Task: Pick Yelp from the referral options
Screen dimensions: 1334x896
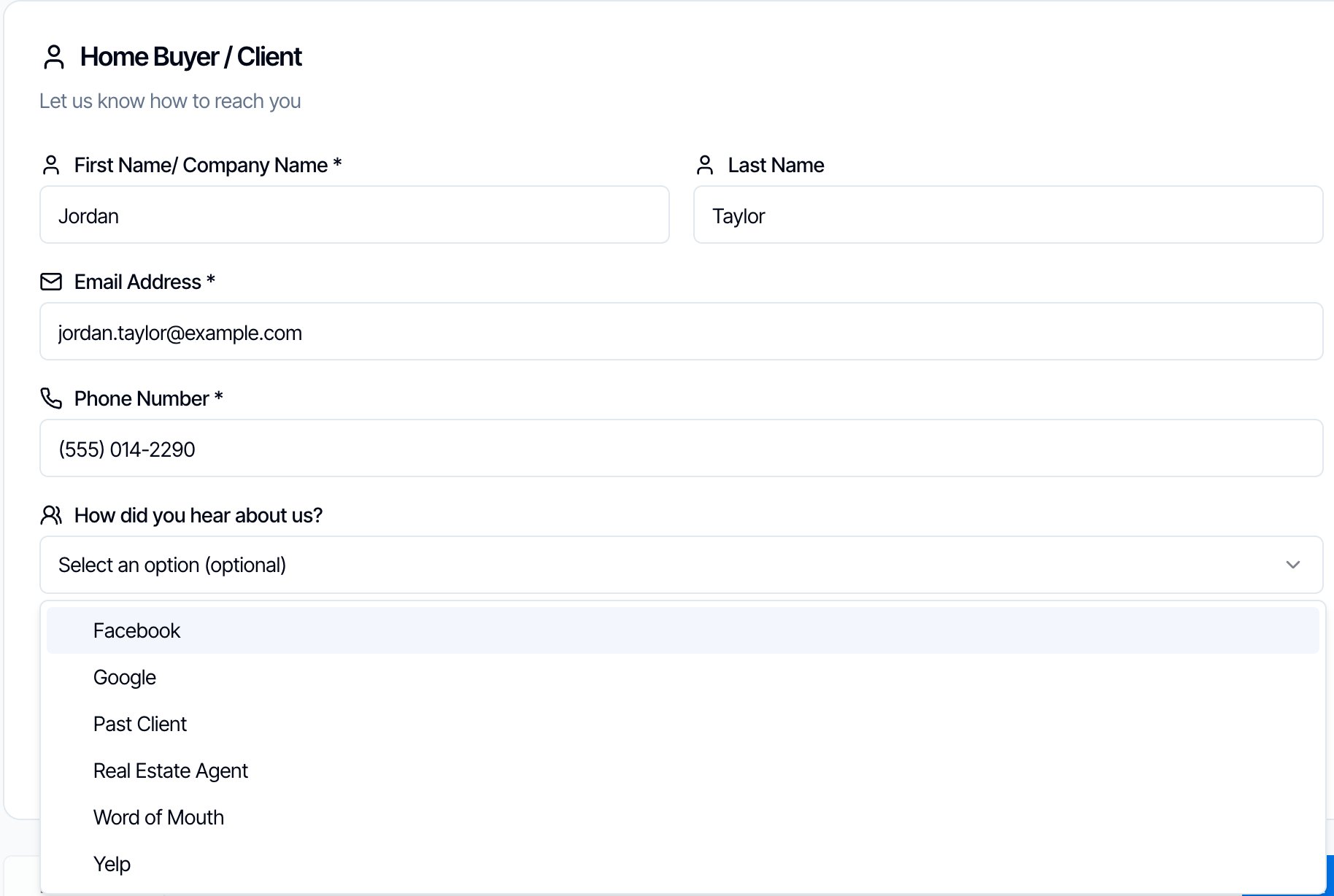Action: [x=682, y=864]
